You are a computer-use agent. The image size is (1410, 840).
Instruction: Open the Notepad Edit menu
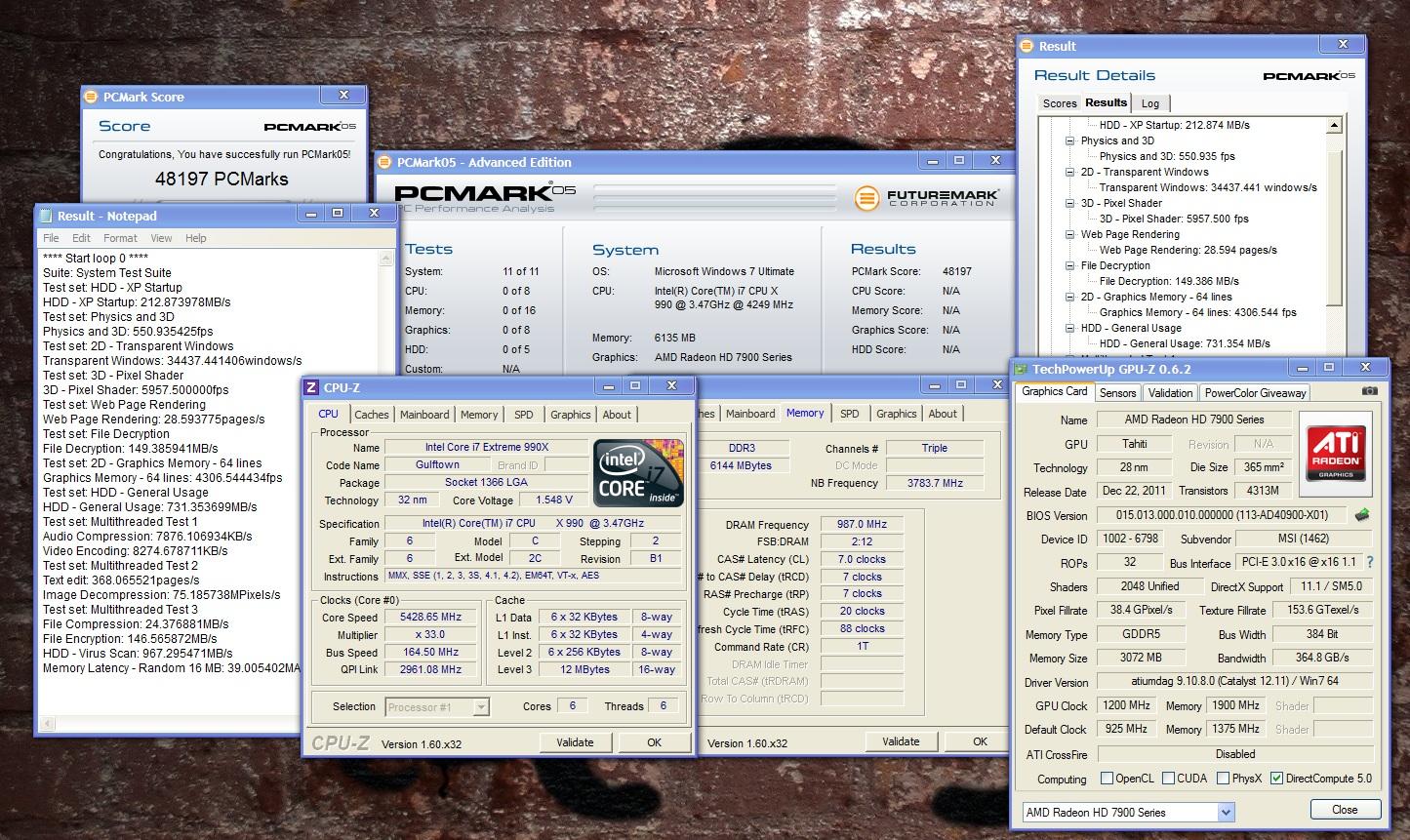(81, 238)
